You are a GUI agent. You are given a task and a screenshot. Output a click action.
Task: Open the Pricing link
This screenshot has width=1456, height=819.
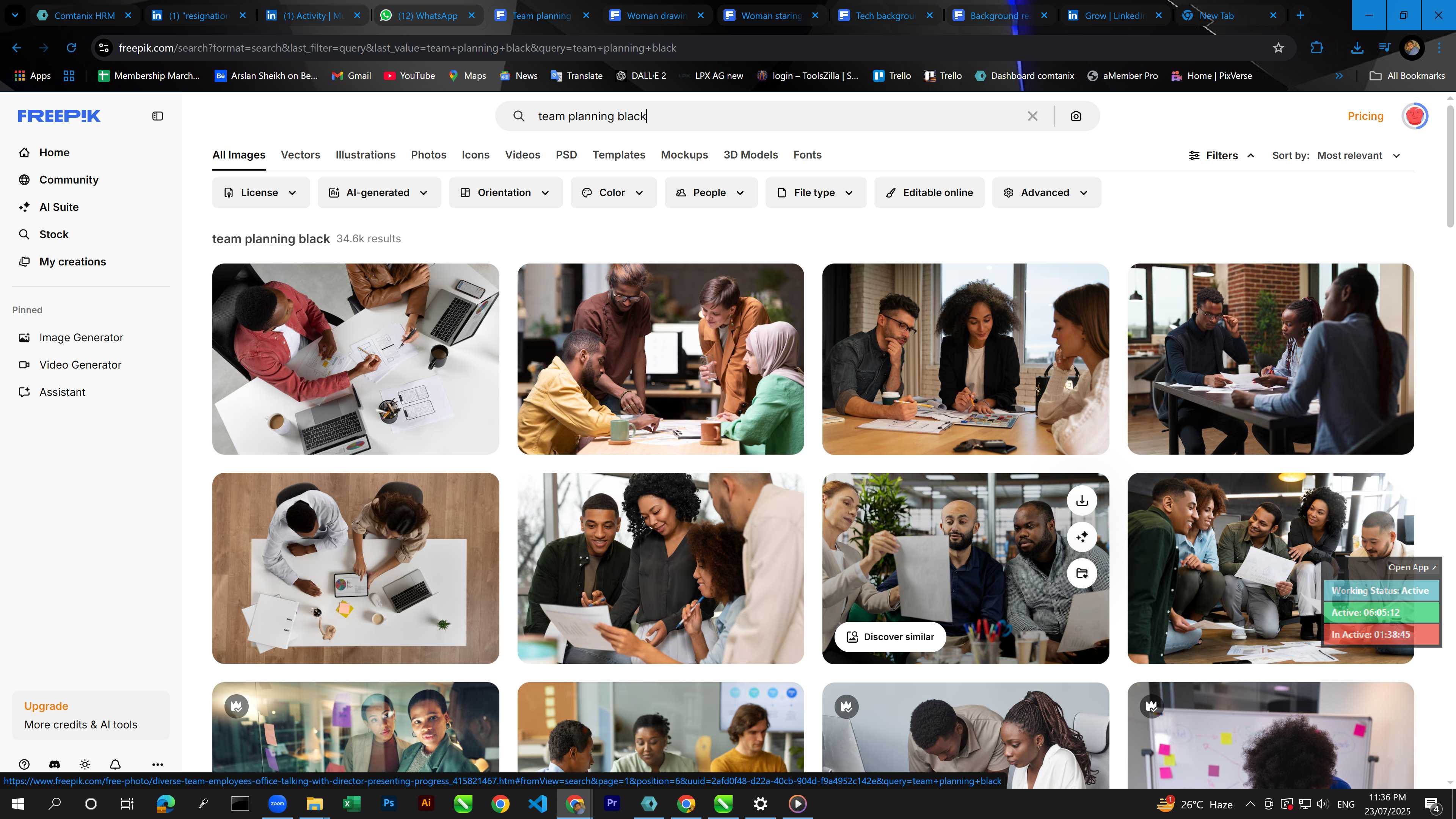[x=1365, y=116]
